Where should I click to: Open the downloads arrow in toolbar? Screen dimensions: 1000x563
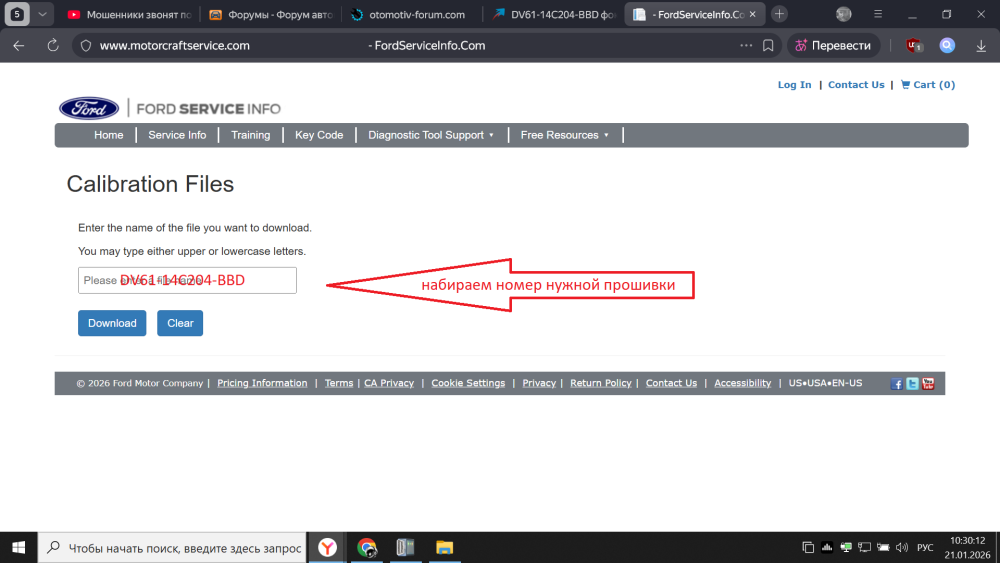point(981,45)
